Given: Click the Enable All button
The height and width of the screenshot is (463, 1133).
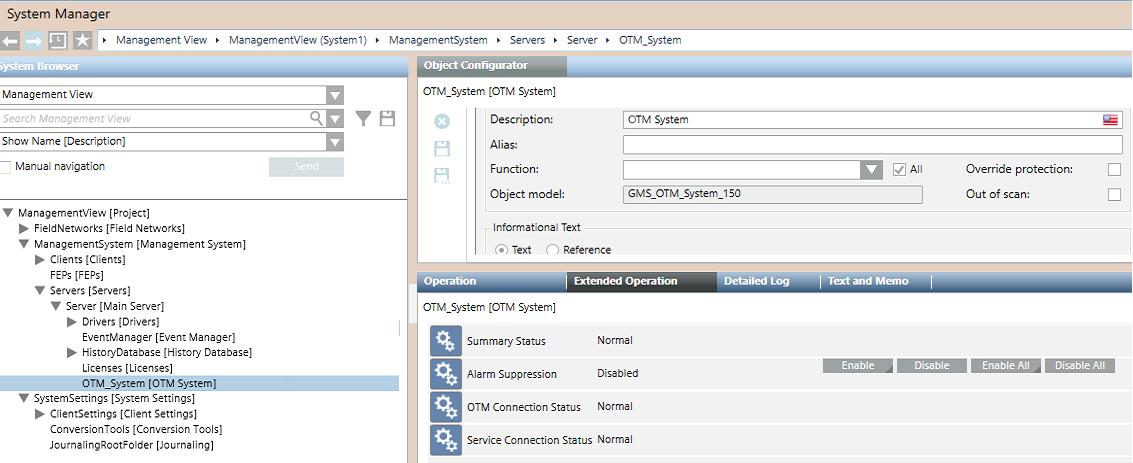Looking at the screenshot, I should [x=1005, y=366].
